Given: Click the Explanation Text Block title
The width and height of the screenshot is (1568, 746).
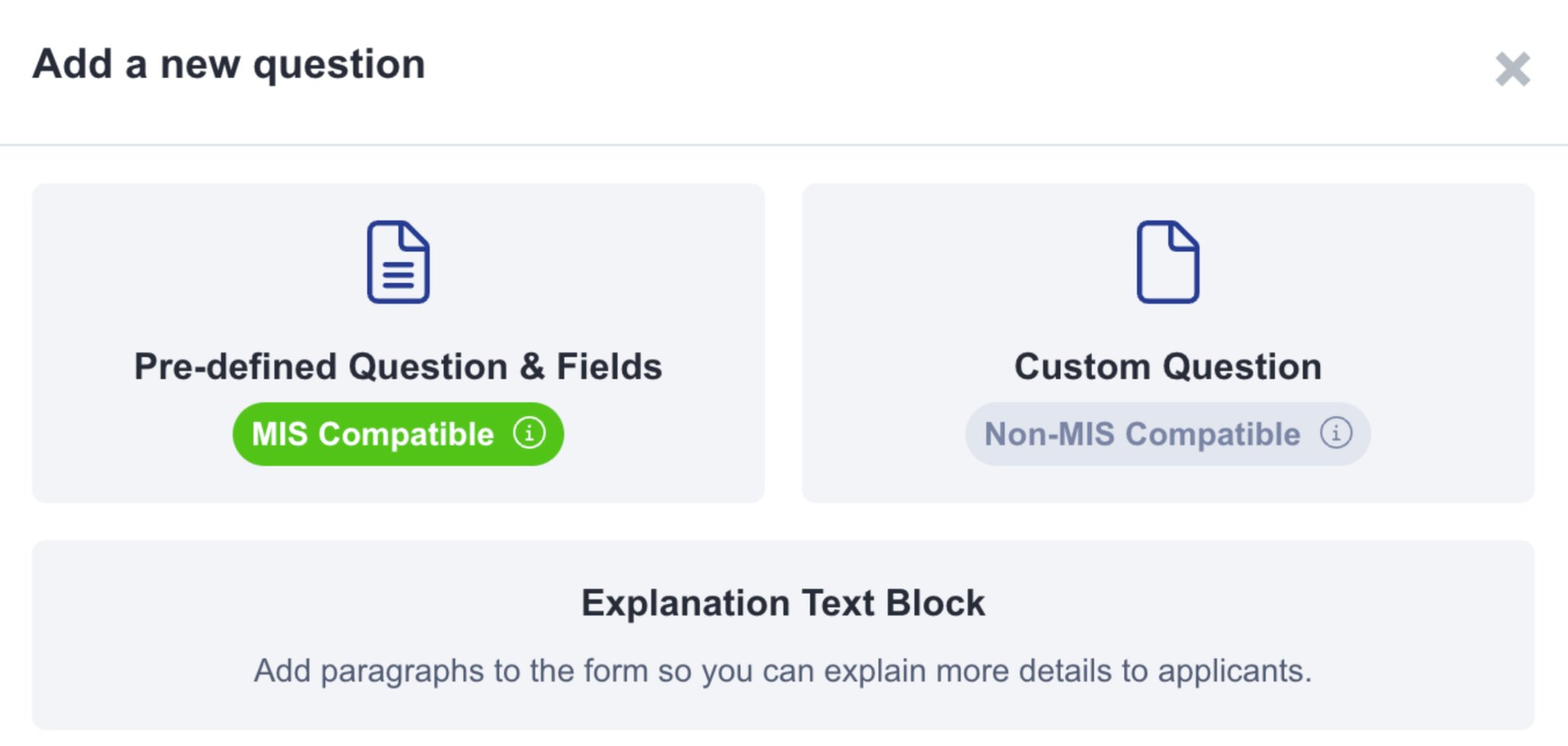Looking at the screenshot, I should (783, 602).
